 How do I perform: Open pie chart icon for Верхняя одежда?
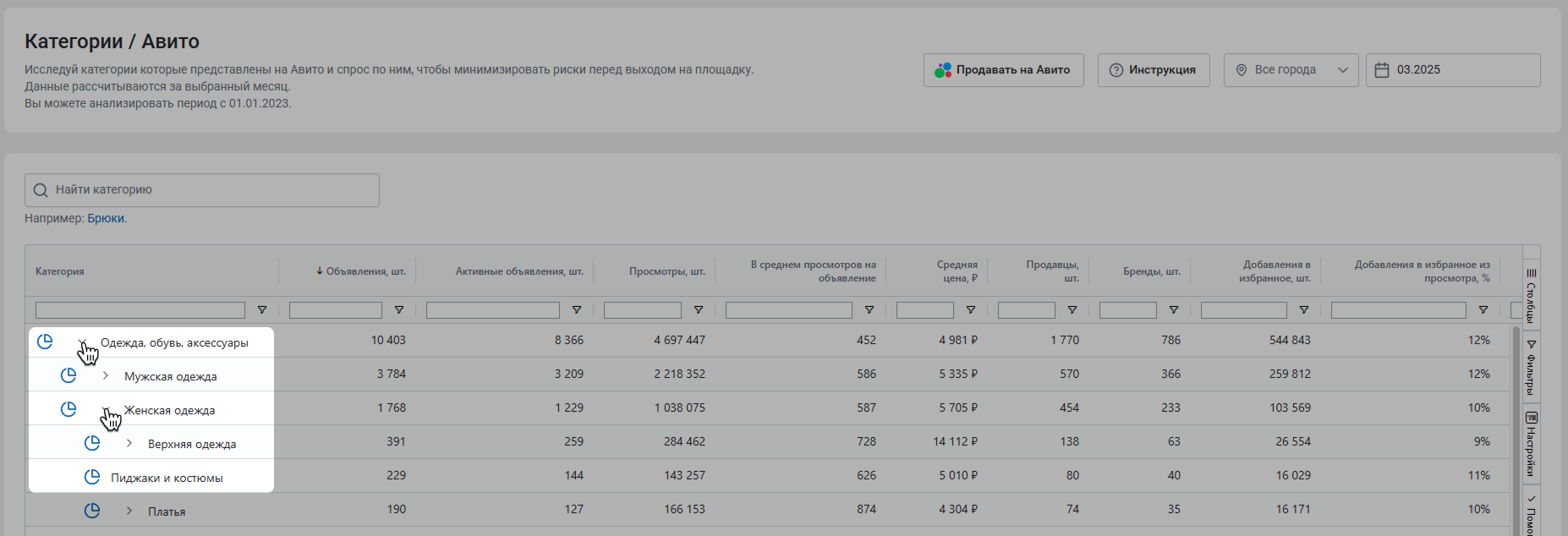point(92,443)
